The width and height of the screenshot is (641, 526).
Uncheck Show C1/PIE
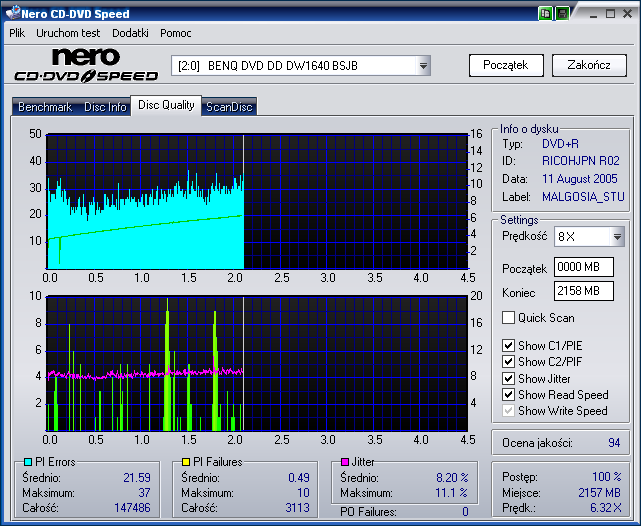508,345
